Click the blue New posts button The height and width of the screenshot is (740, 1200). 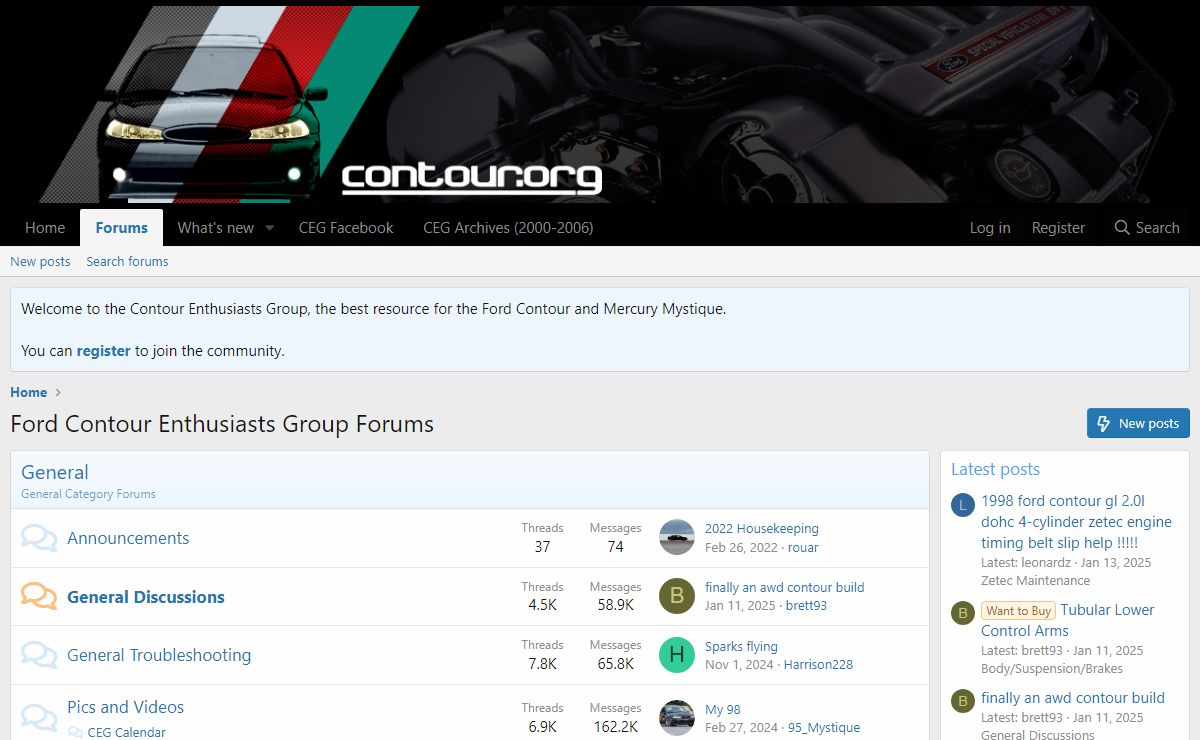[1138, 423]
